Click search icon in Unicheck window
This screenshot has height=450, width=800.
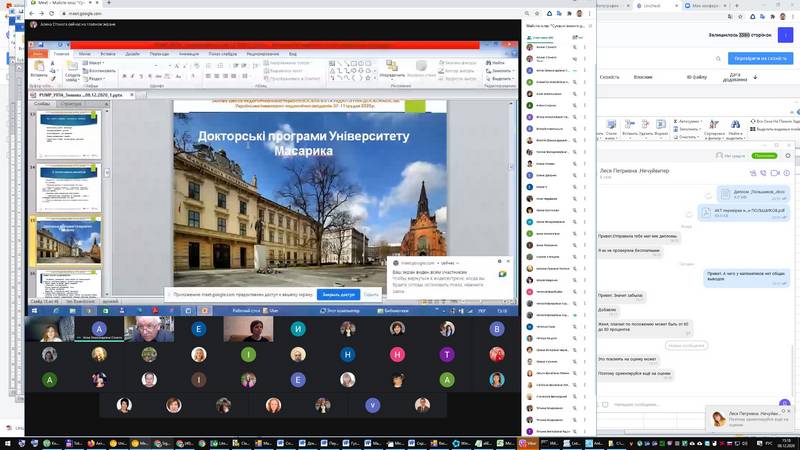point(718,59)
